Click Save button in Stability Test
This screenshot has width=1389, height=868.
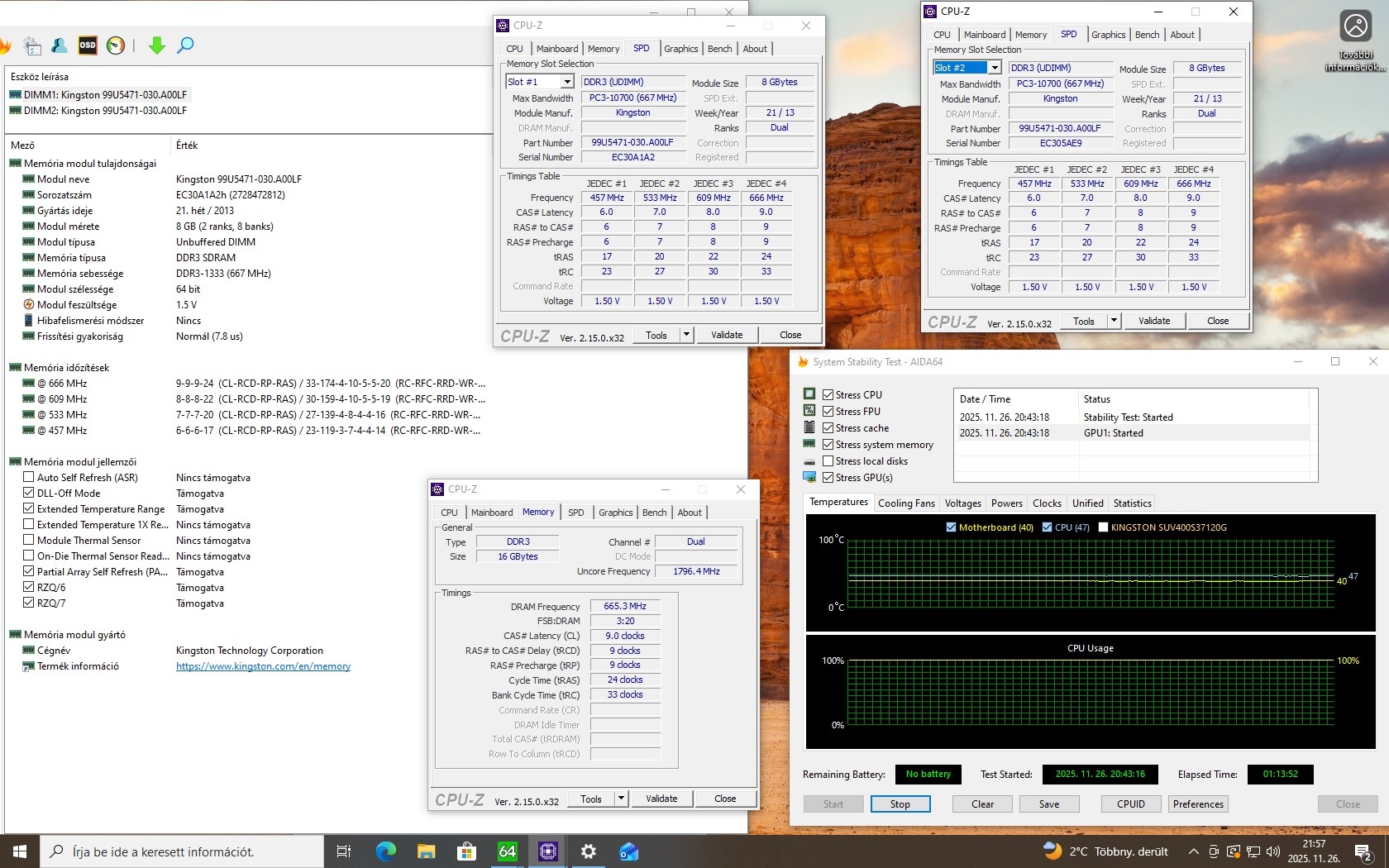coord(1048,804)
